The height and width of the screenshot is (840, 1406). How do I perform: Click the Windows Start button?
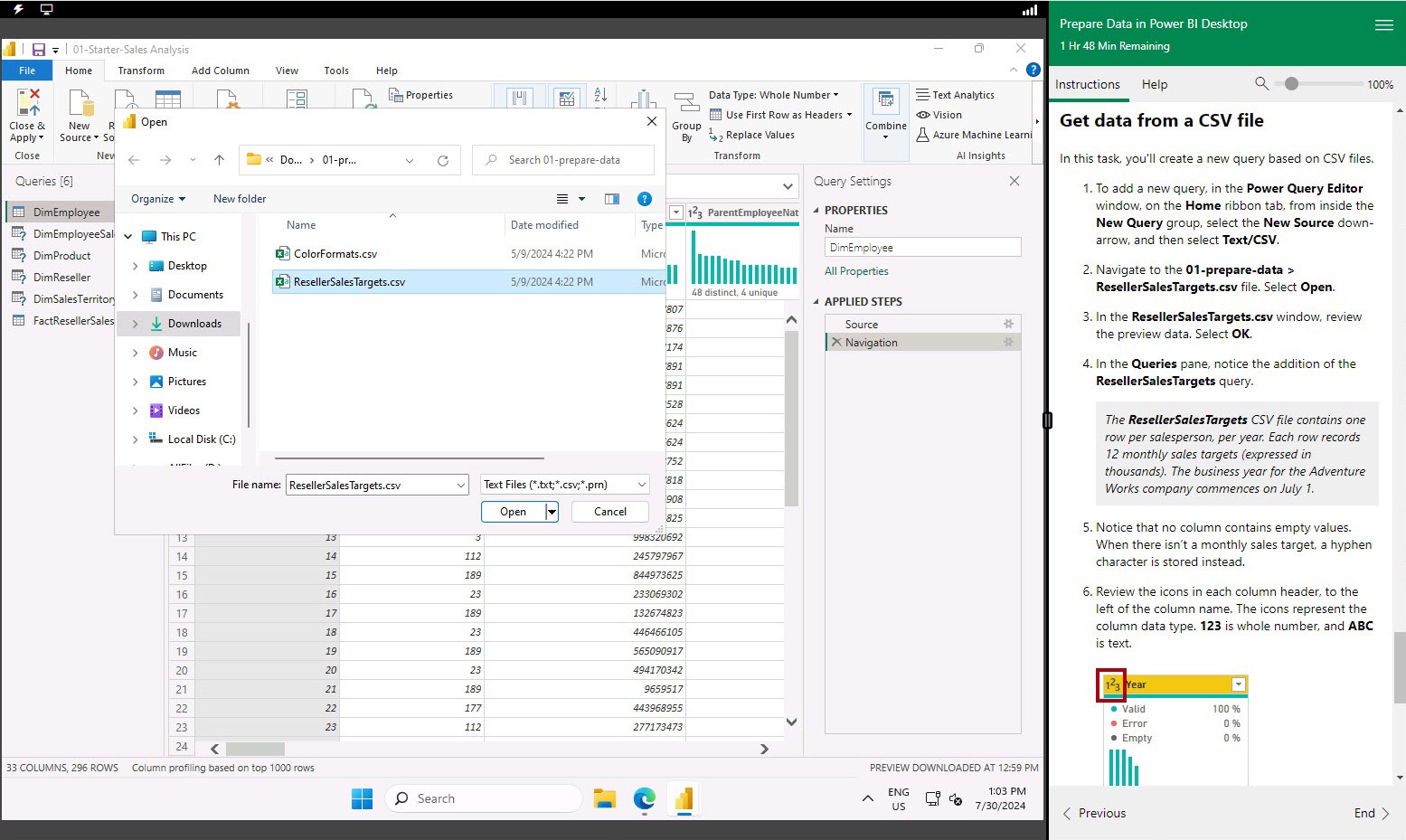pyautogui.click(x=362, y=798)
